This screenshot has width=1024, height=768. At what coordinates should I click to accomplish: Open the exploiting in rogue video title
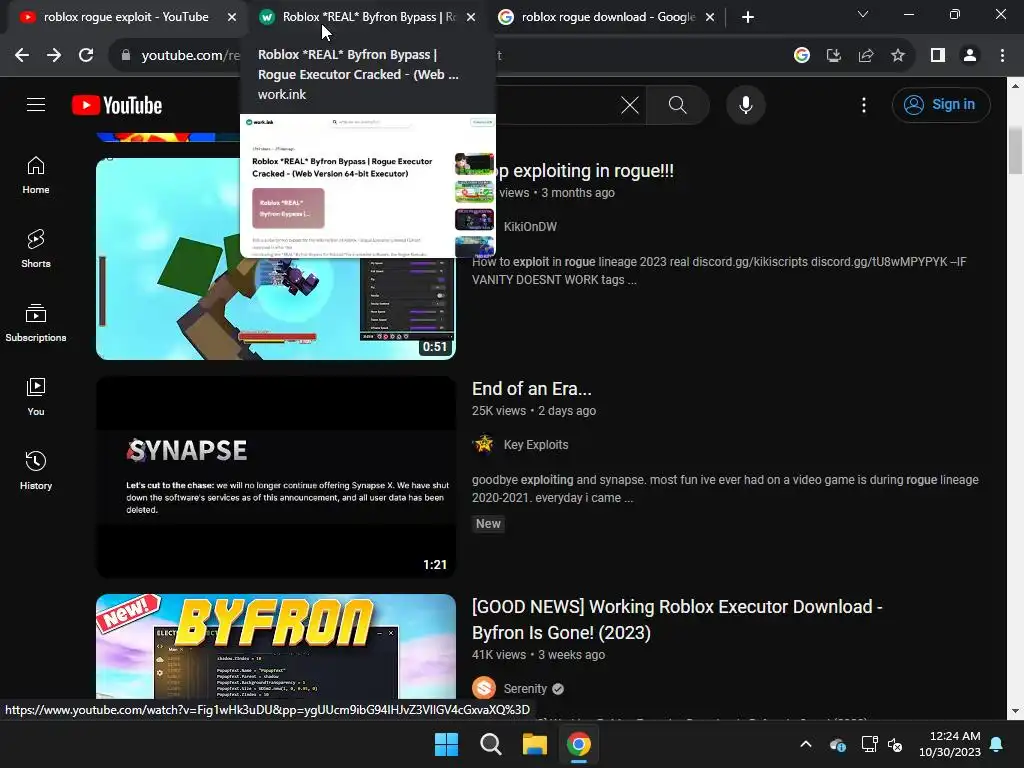tap(583, 171)
